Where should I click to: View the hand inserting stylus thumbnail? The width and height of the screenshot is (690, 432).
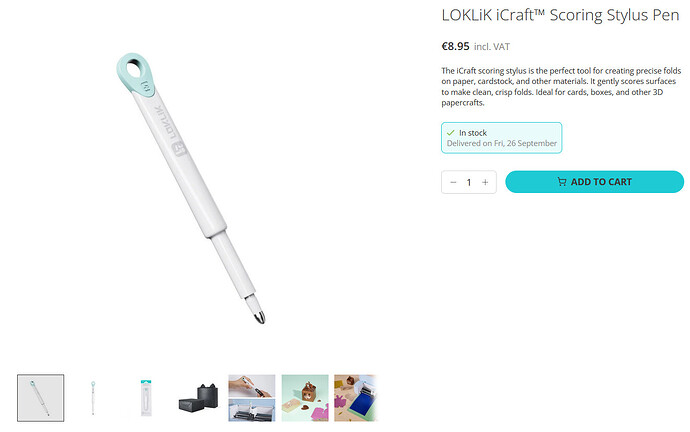point(252,398)
